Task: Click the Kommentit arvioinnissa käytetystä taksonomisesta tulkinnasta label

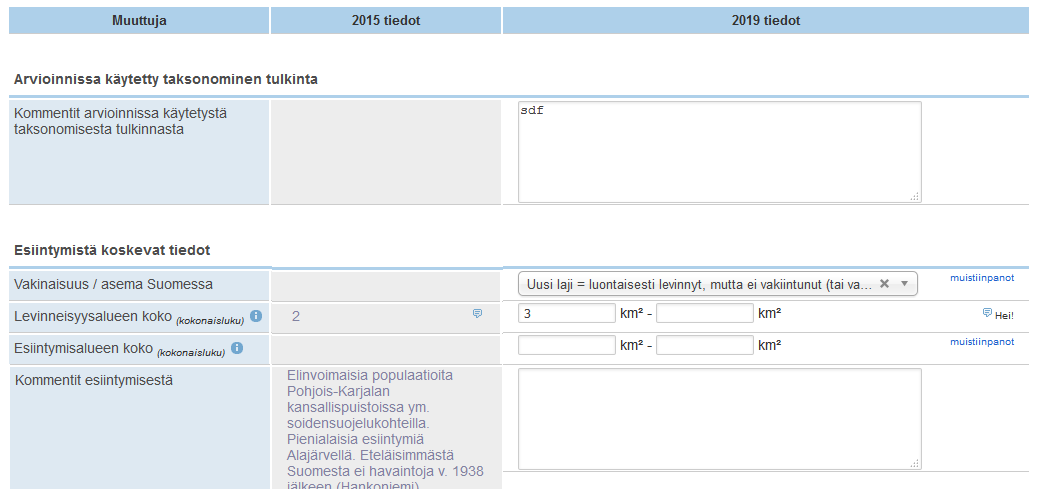Action: point(120,121)
